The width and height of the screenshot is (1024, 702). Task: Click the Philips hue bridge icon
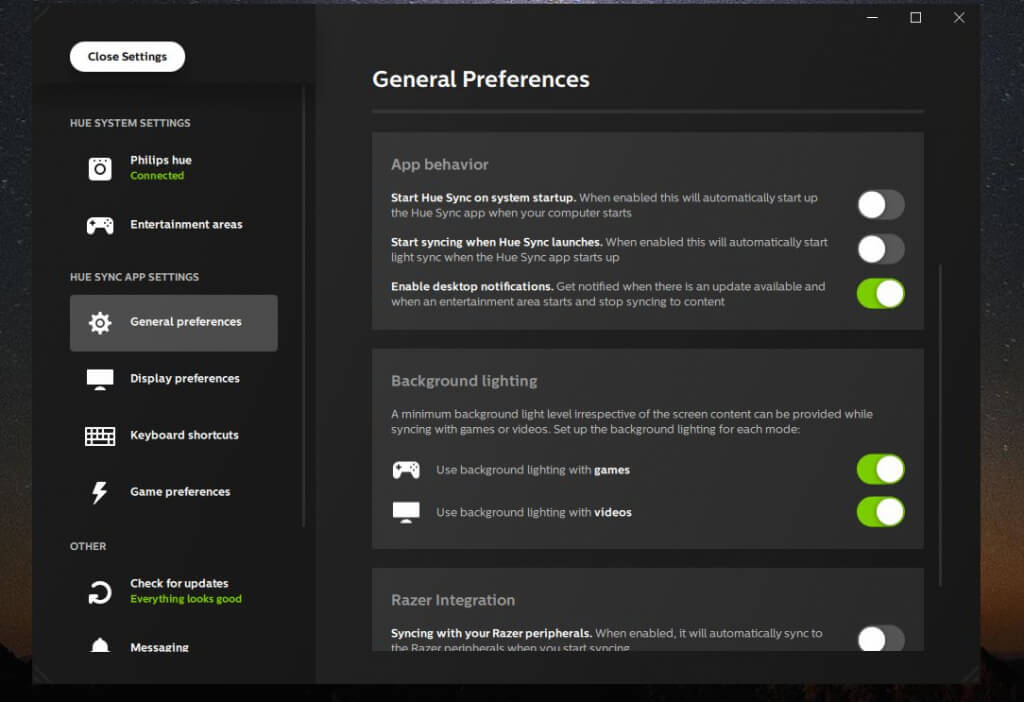[100, 168]
